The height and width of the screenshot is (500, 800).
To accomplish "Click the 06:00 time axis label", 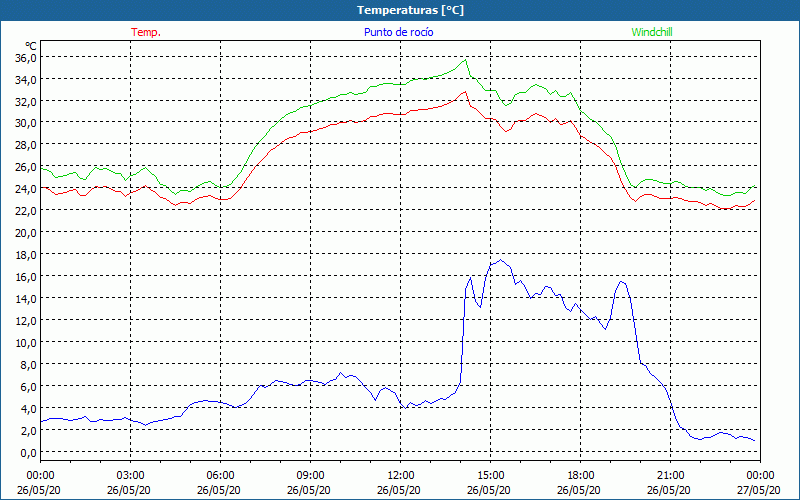I will 220,476.
